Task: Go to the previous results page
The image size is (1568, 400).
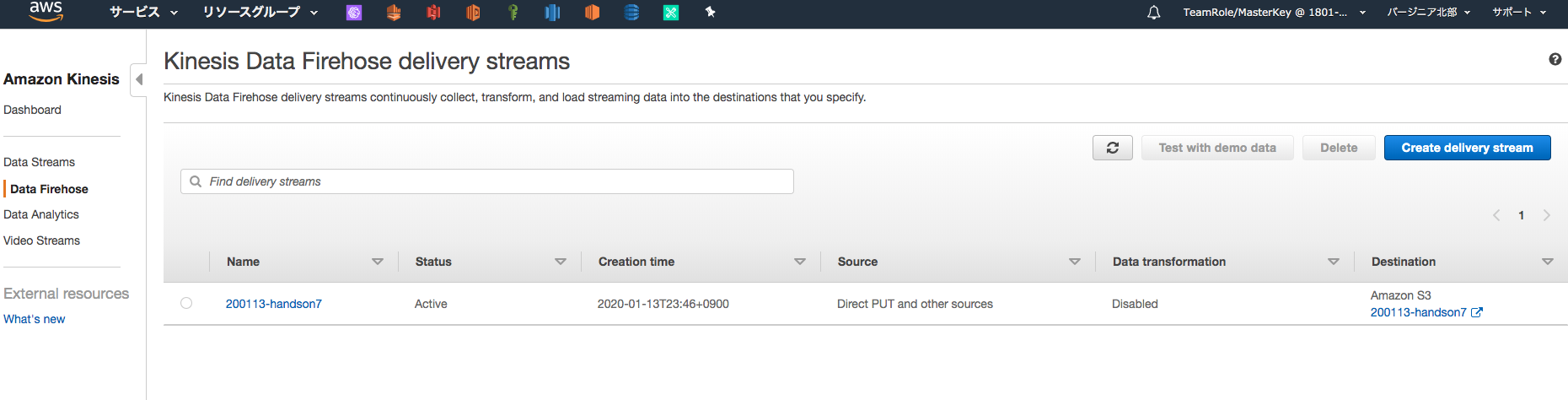Action: (x=1496, y=215)
